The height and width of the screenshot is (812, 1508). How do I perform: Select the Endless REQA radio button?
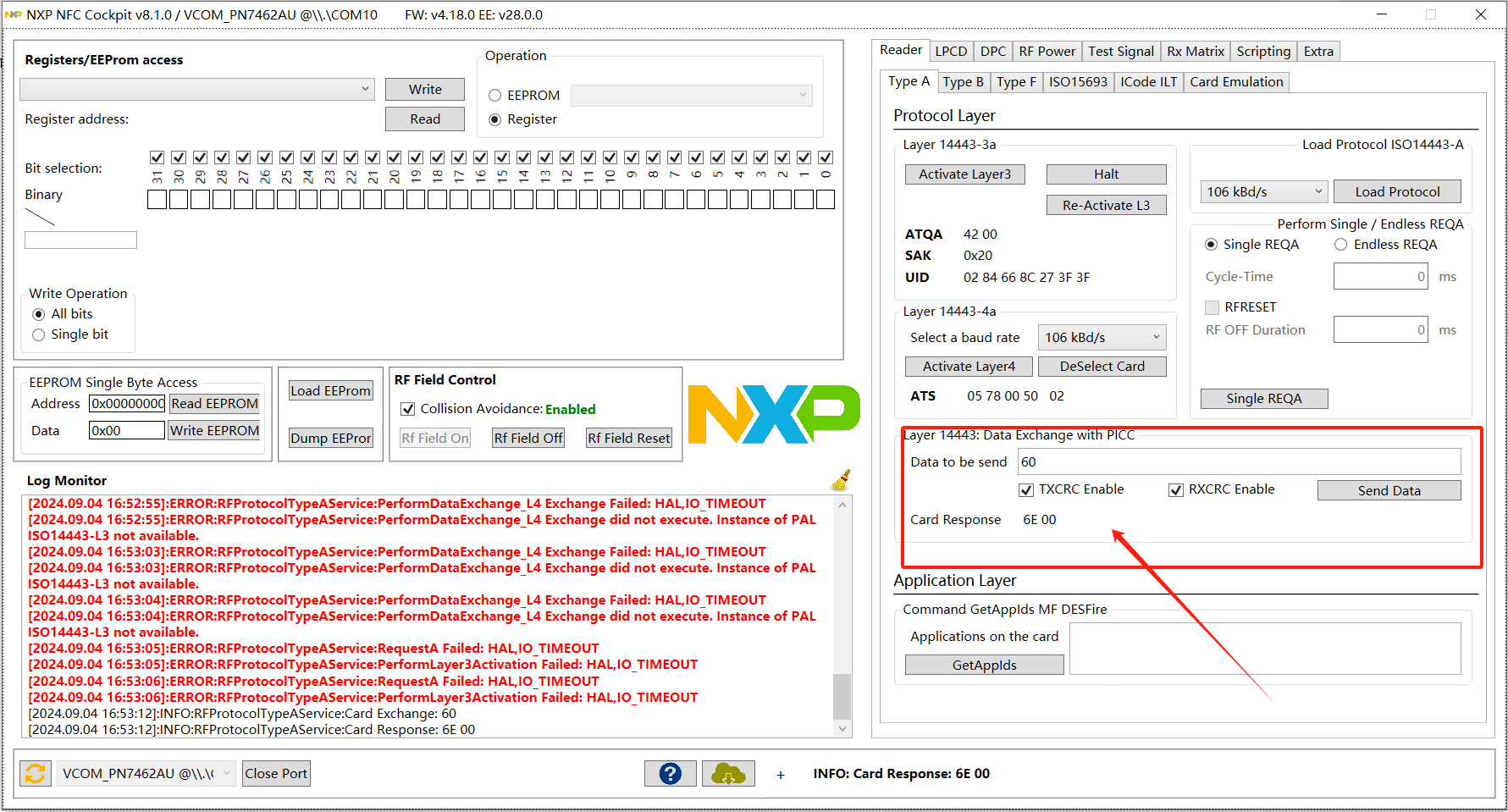pos(1341,244)
